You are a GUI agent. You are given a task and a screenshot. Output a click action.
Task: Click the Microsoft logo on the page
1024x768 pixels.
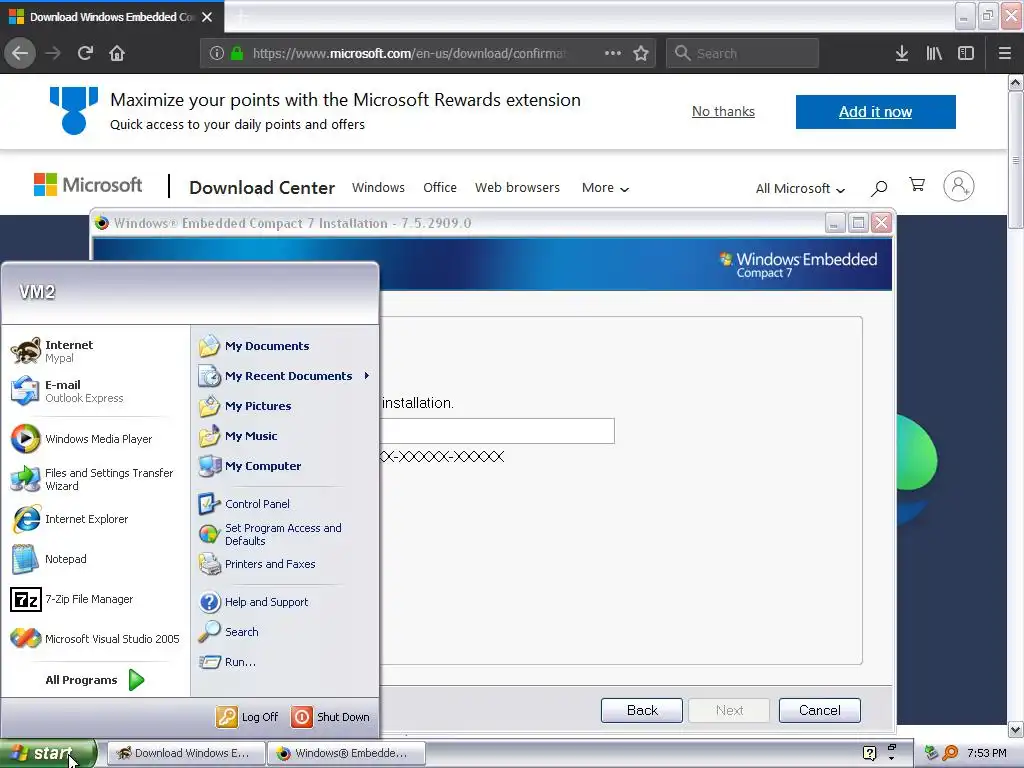point(88,185)
